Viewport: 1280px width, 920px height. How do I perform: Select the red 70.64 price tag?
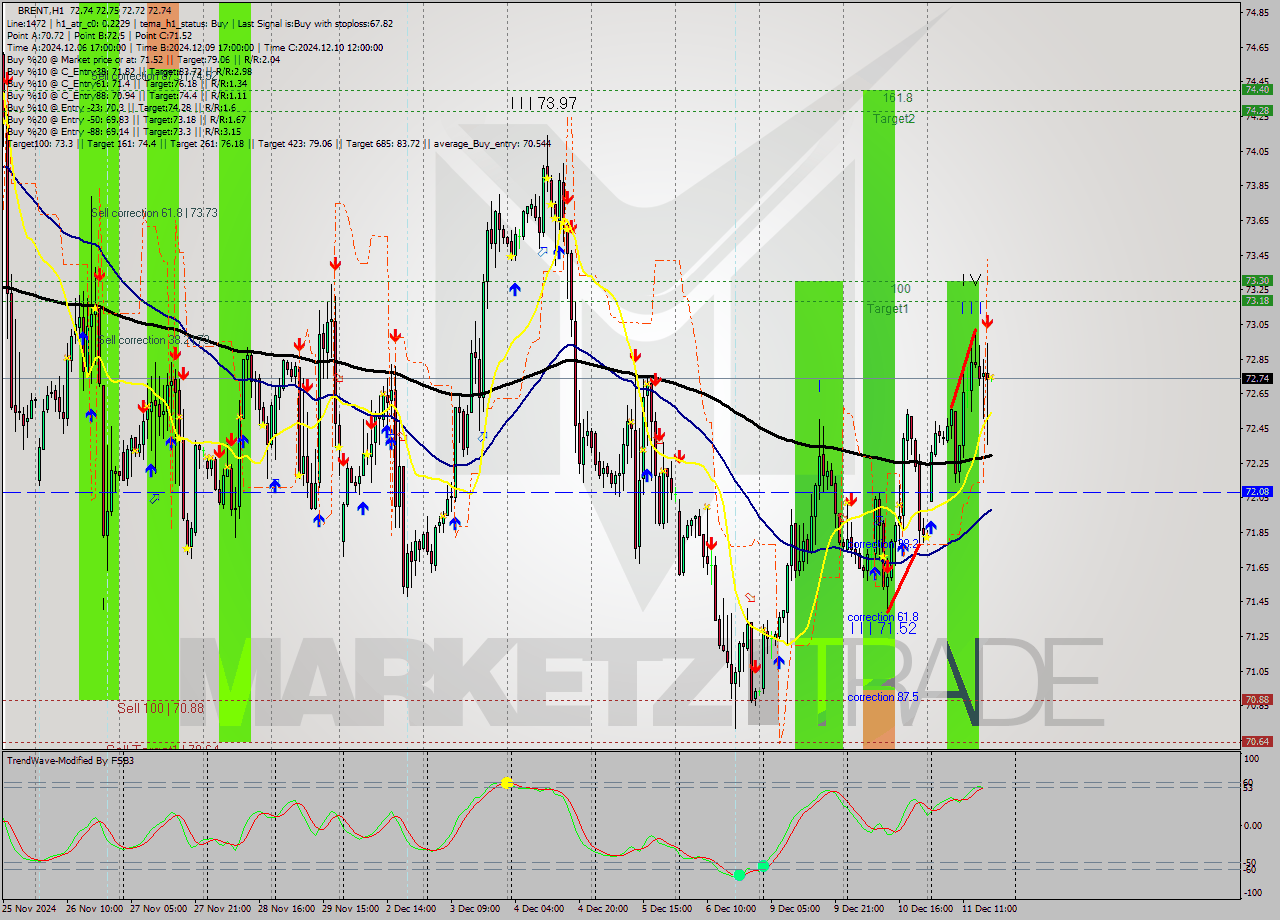1256,741
